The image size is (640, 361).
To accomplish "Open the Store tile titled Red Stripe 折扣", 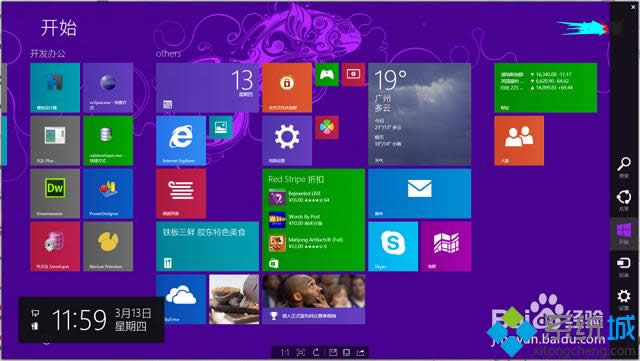I will [313, 220].
